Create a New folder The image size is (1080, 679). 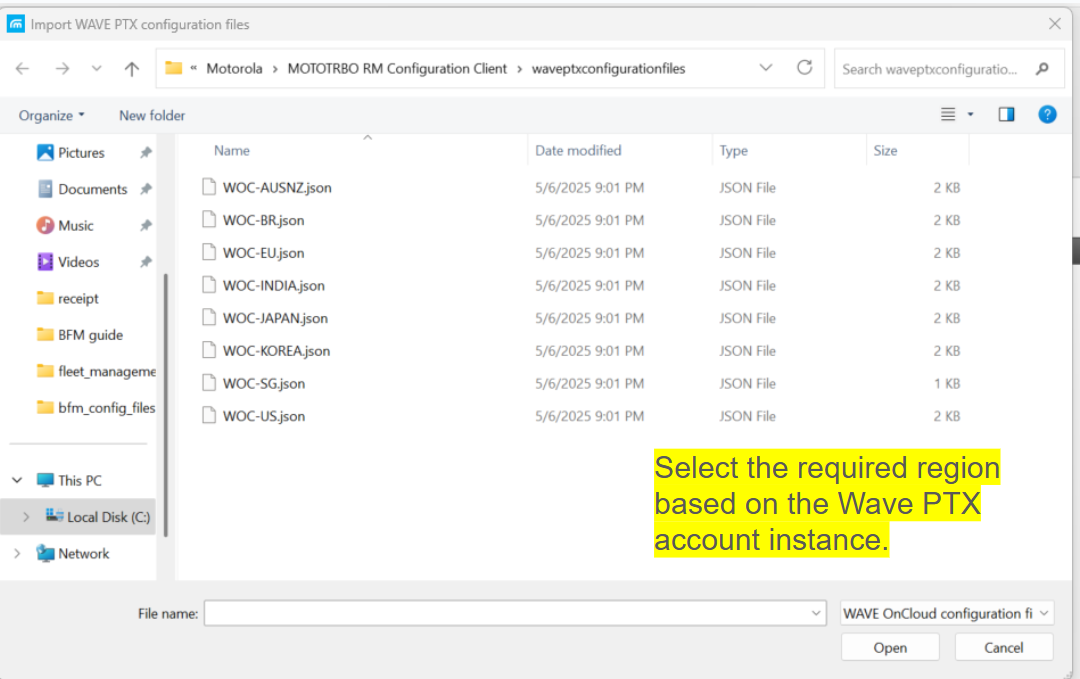(152, 115)
